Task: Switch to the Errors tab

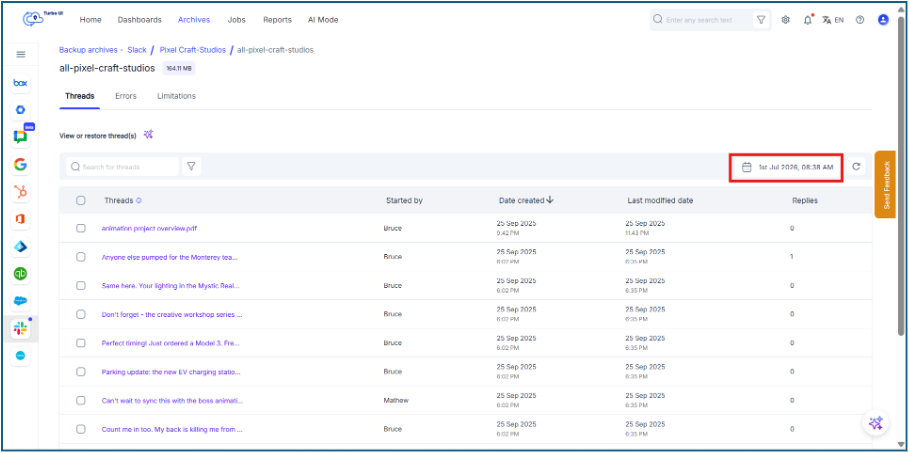Action: pyautogui.click(x=126, y=96)
